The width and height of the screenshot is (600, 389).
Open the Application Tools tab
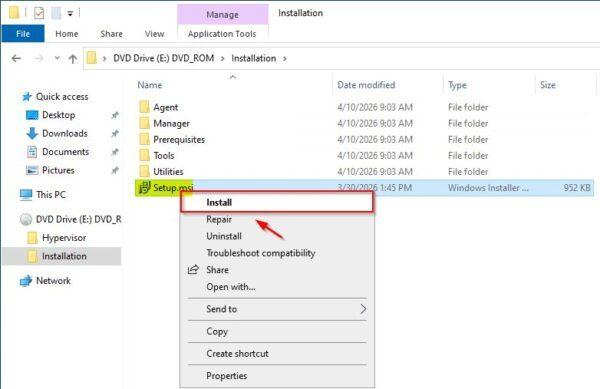pos(222,34)
